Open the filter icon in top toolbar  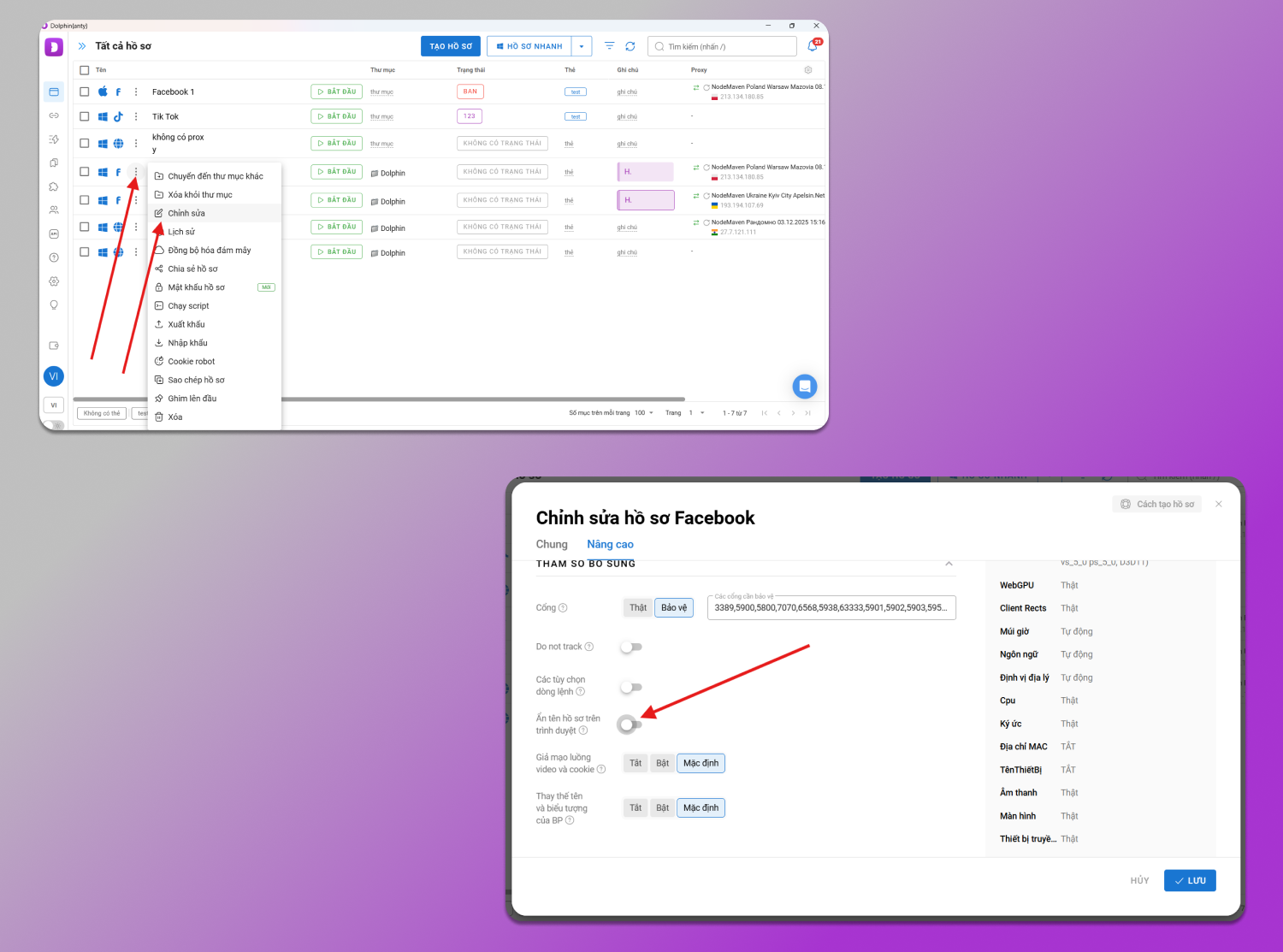point(609,46)
